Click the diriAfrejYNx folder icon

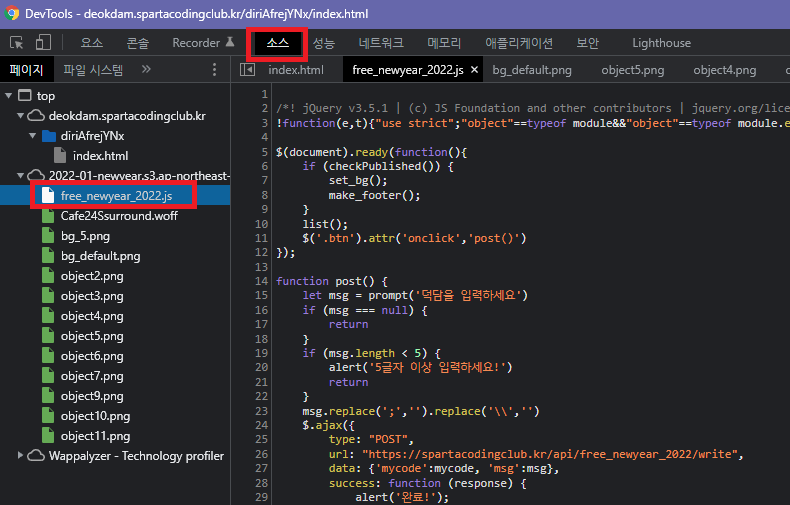[x=48, y=136]
